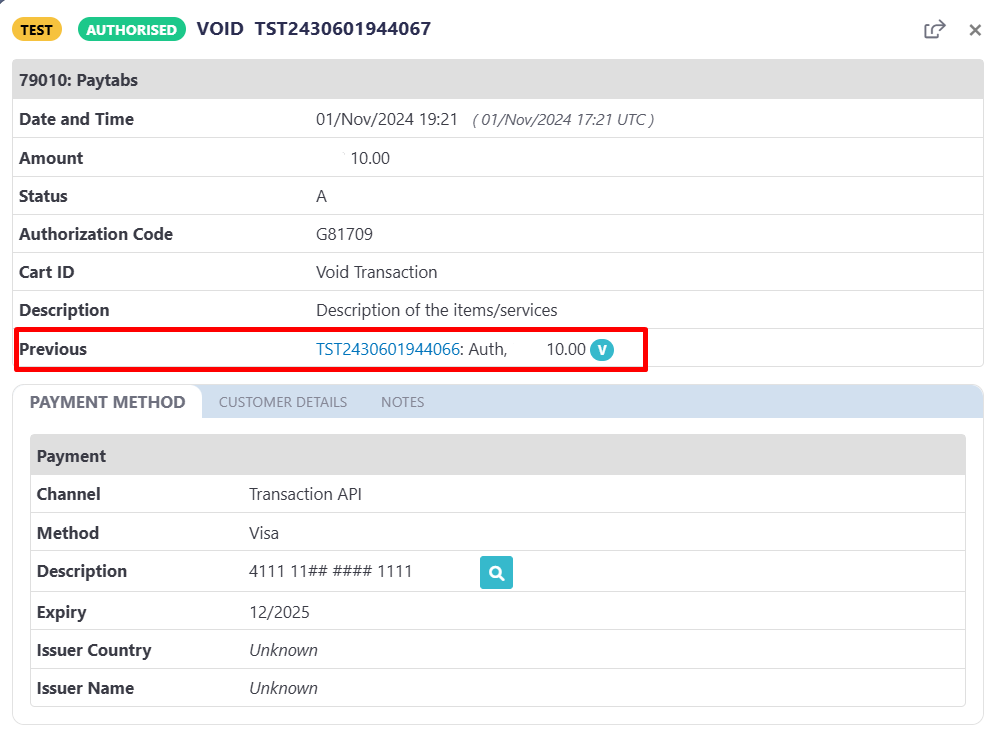The height and width of the screenshot is (735, 991).
Task: Click the Channel value 'Transaction API'
Action: (305, 494)
